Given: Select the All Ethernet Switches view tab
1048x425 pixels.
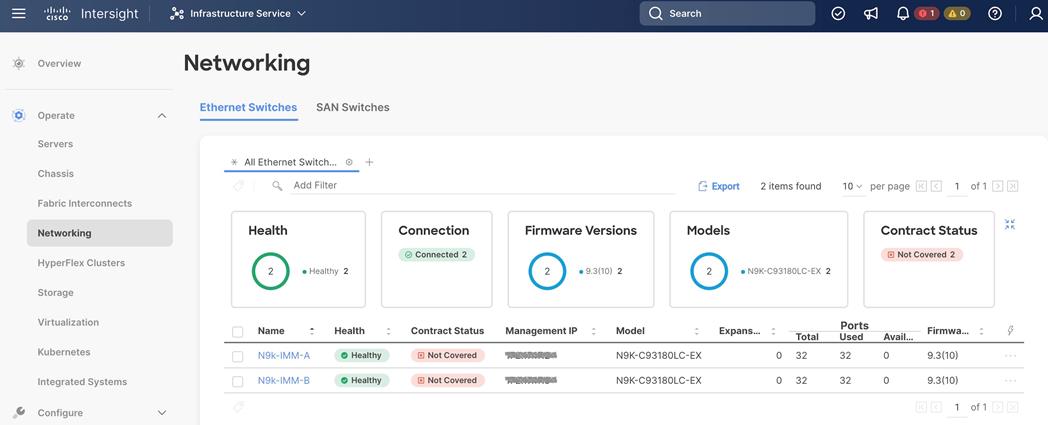Looking at the screenshot, I should tap(290, 162).
